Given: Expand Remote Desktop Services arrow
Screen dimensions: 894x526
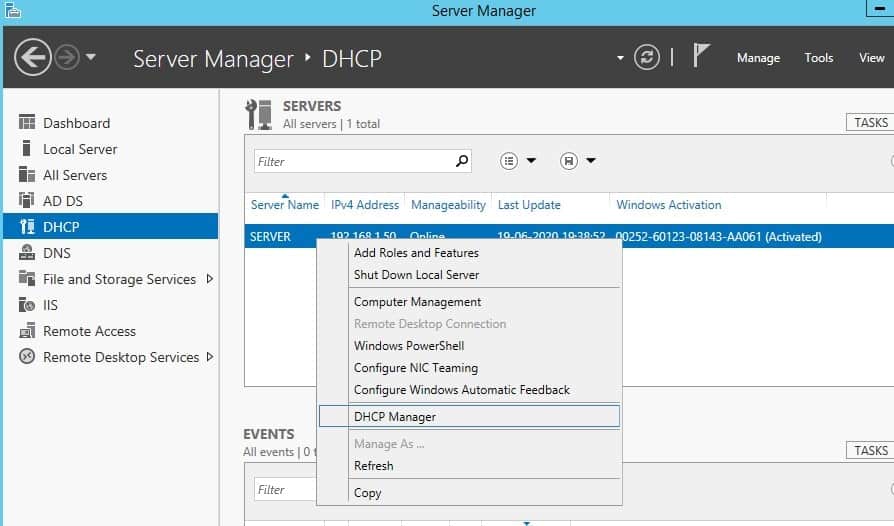Looking at the screenshot, I should tap(210, 357).
